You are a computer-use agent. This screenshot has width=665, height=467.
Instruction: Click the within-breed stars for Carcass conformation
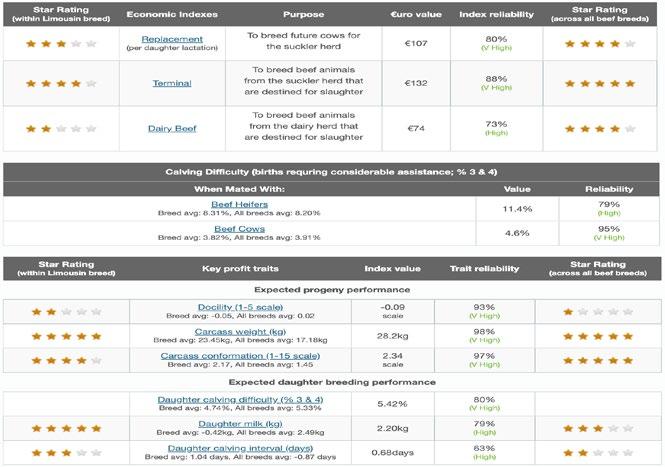click(66, 361)
